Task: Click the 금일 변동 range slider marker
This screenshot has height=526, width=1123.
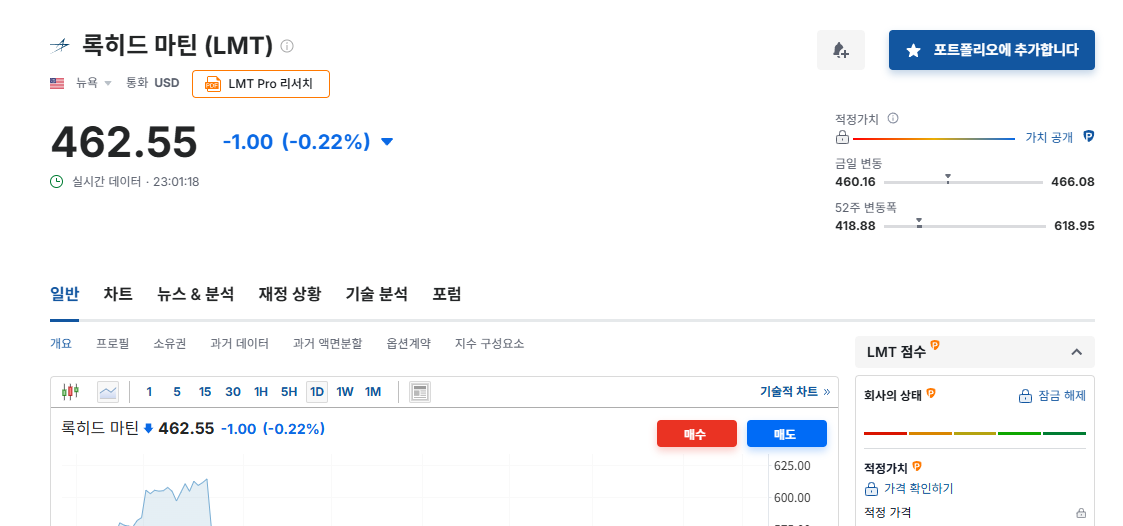Action: tap(948, 178)
